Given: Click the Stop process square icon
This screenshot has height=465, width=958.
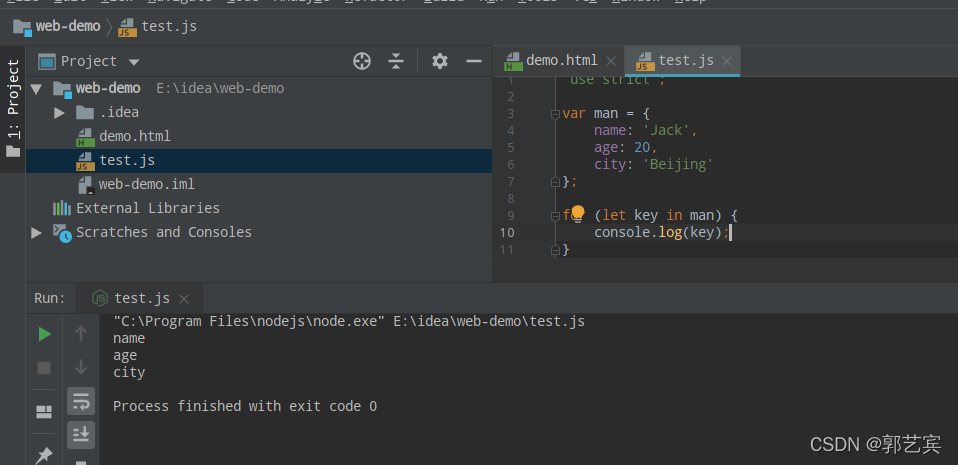Looking at the screenshot, I should click(x=44, y=368).
